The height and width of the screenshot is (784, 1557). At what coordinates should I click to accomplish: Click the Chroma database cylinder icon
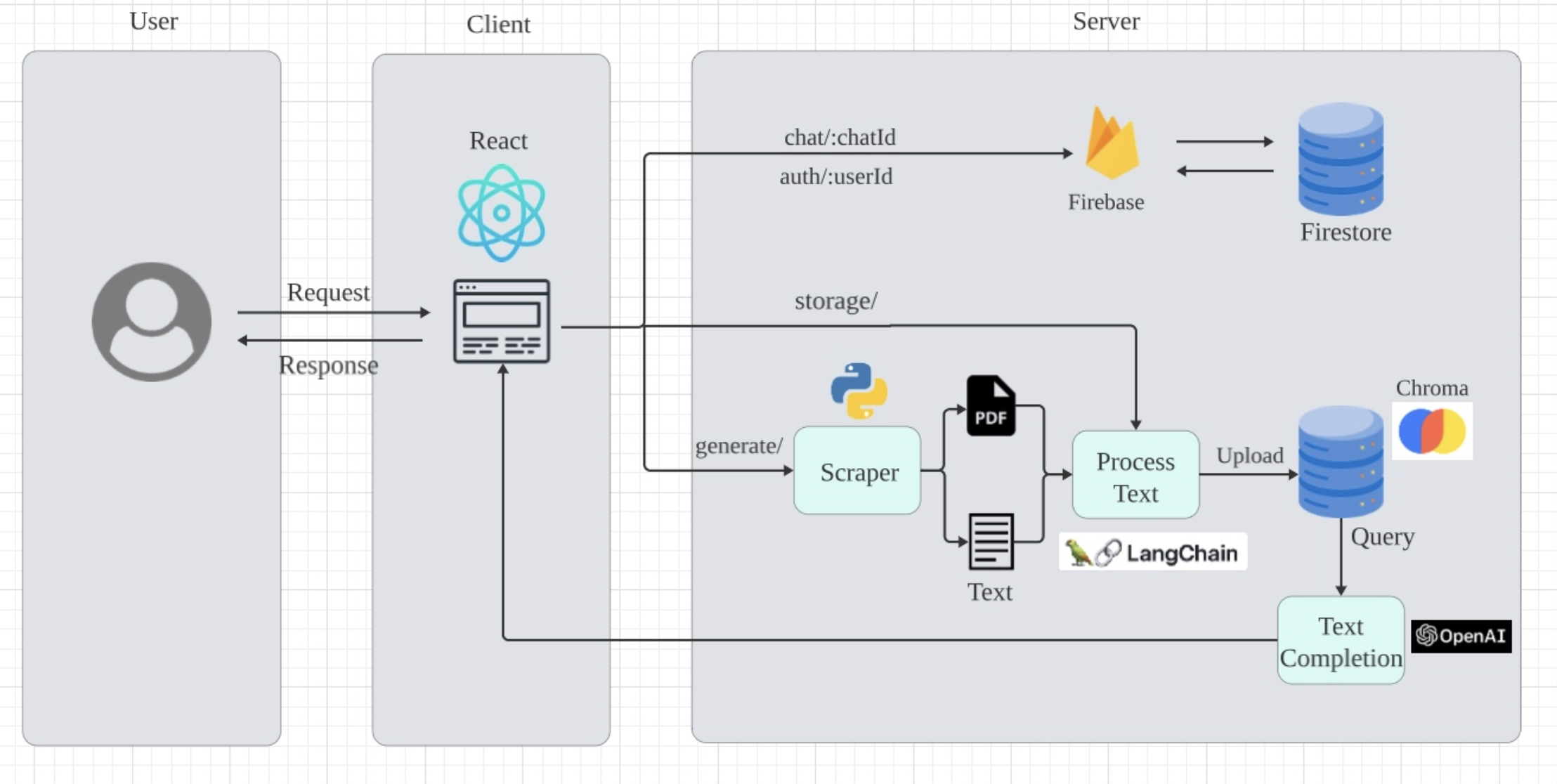pyautogui.click(x=1341, y=462)
